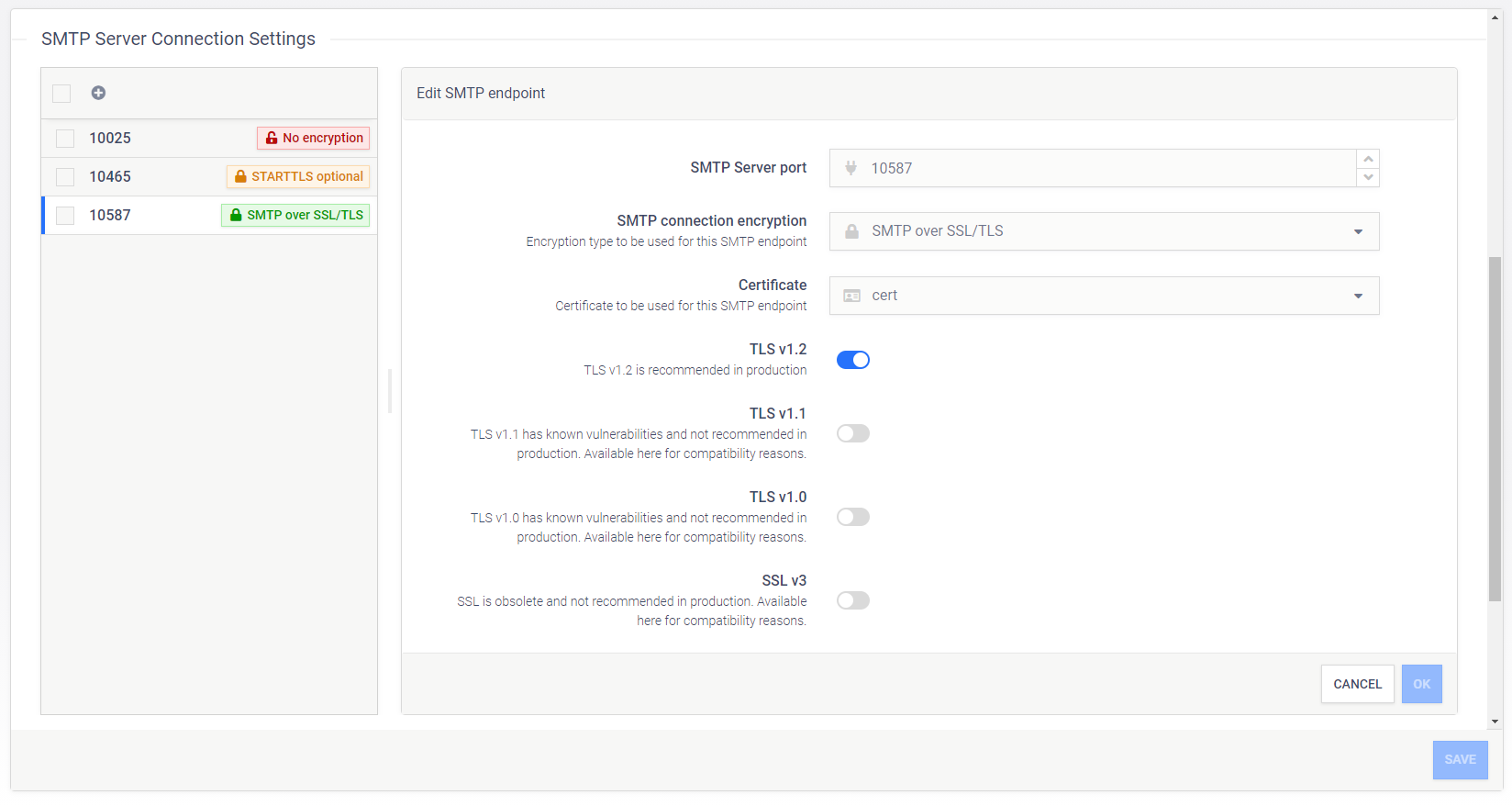Click the panel splitter handle between list and editor

(x=390, y=391)
